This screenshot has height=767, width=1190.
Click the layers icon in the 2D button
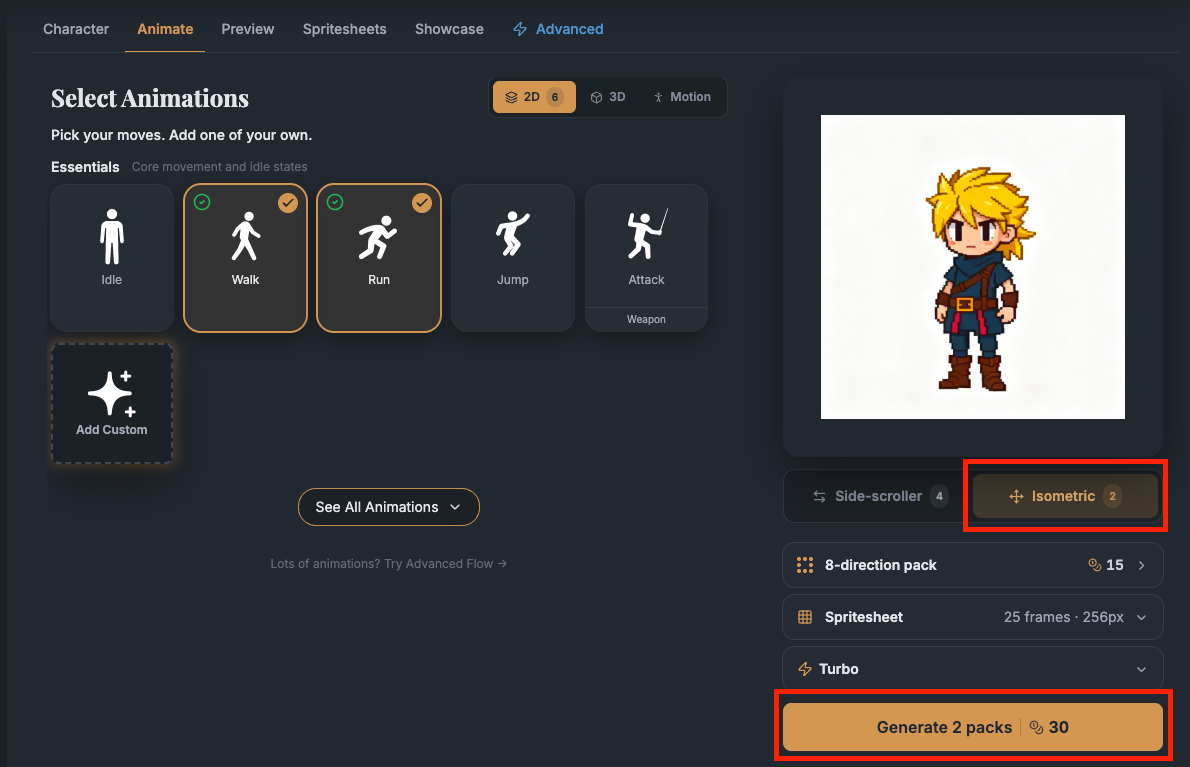(x=512, y=97)
